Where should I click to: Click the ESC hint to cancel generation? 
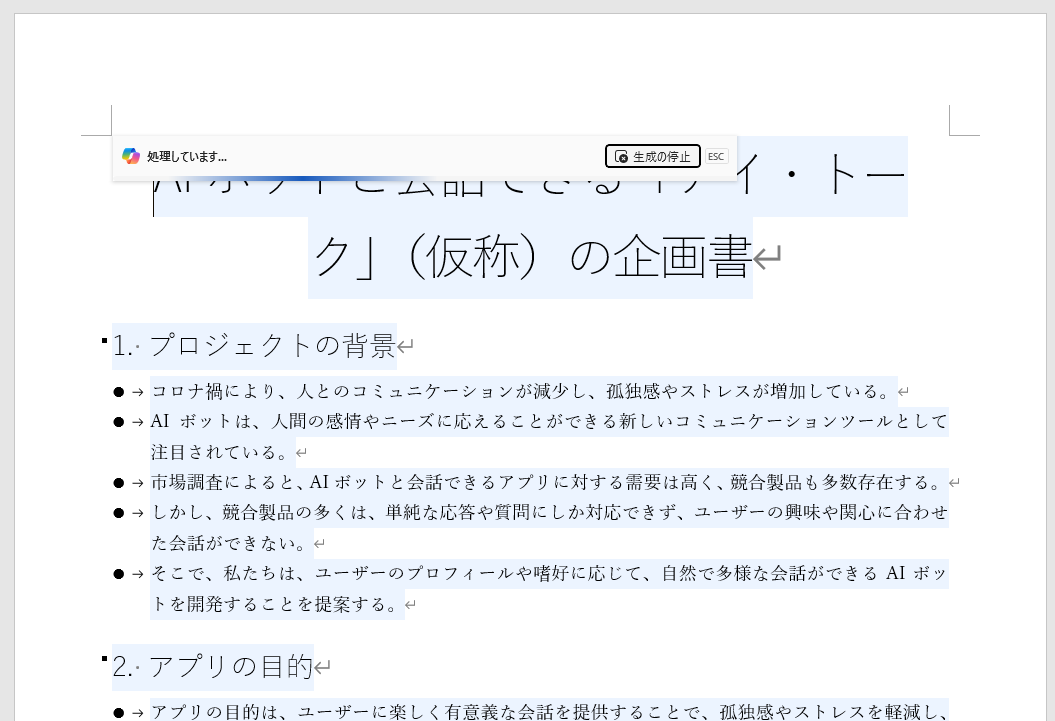716,156
